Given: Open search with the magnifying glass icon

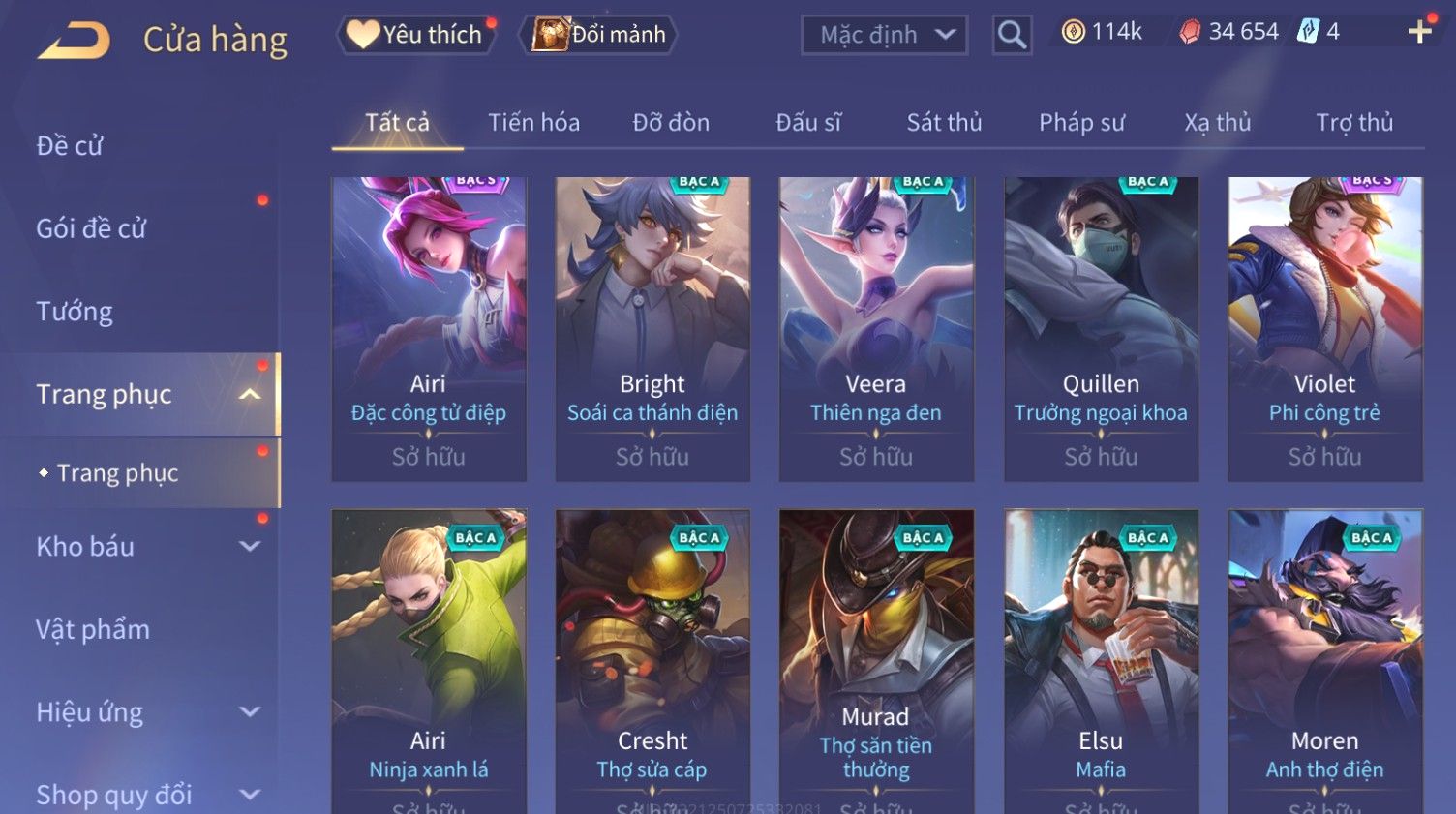Looking at the screenshot, I should (x=1012, y=35).
